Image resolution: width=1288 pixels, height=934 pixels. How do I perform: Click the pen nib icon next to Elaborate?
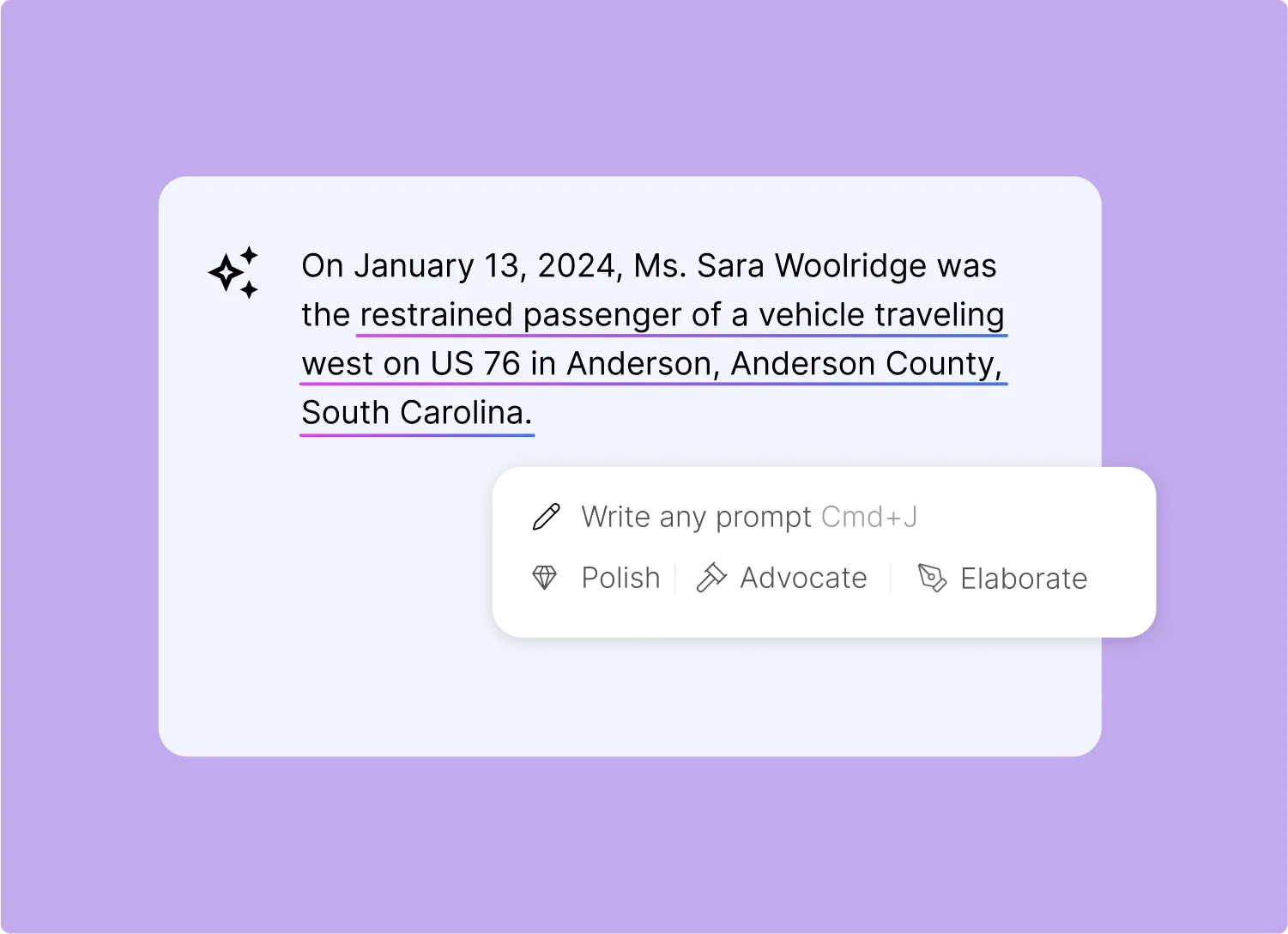tap(932, 578)
